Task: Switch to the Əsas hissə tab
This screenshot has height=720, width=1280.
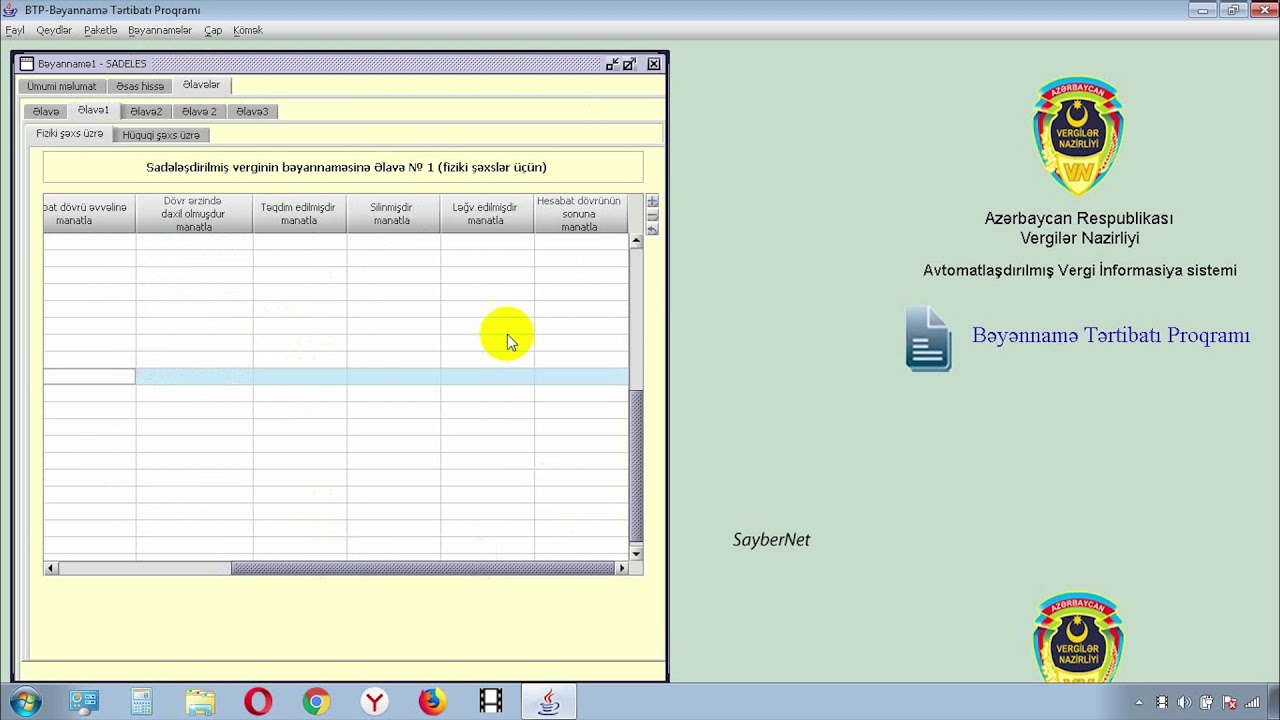Action: (x=140, y=86)
